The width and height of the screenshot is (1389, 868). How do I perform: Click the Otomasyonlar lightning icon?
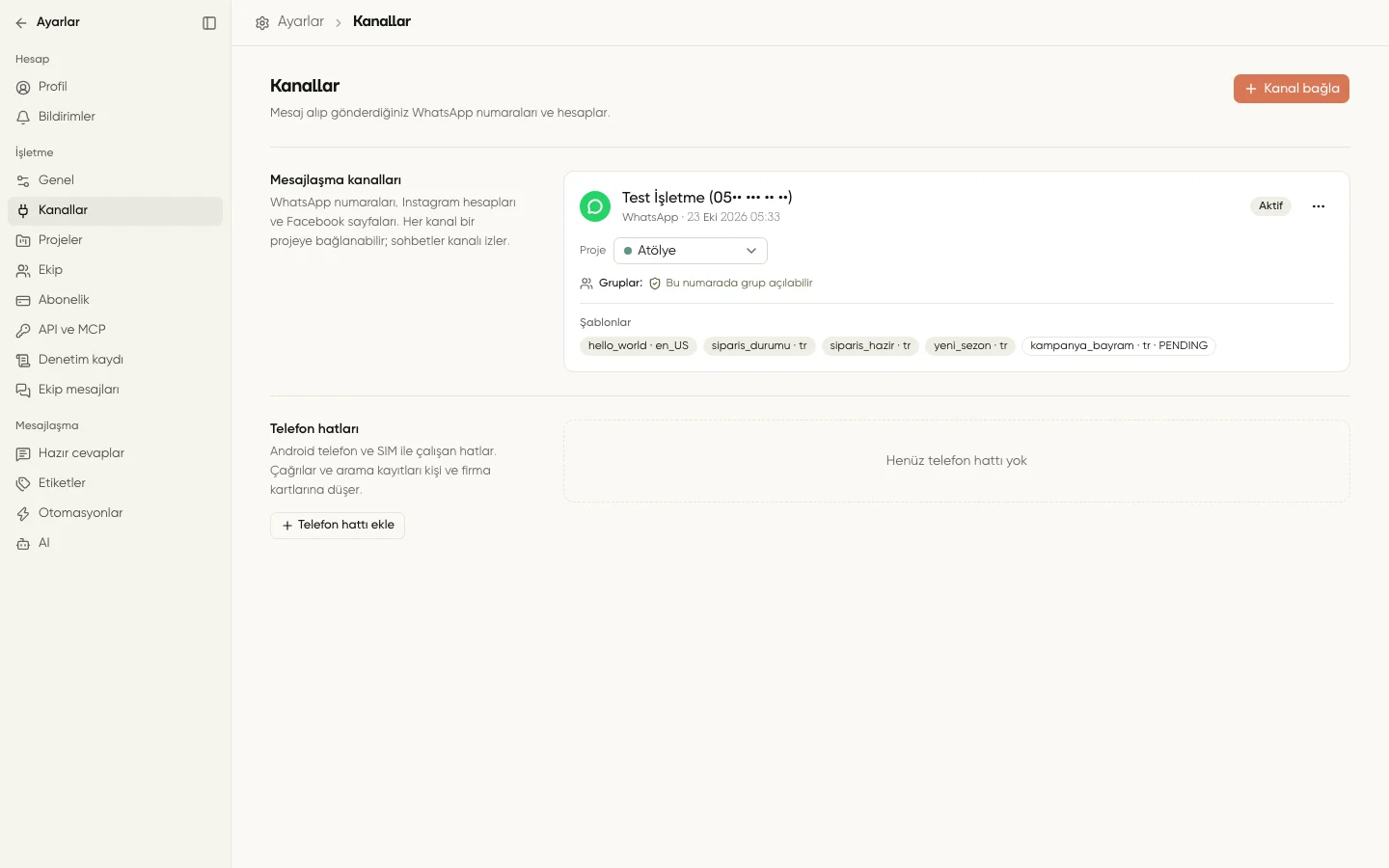pyautogui.click(x=23, y=513)
